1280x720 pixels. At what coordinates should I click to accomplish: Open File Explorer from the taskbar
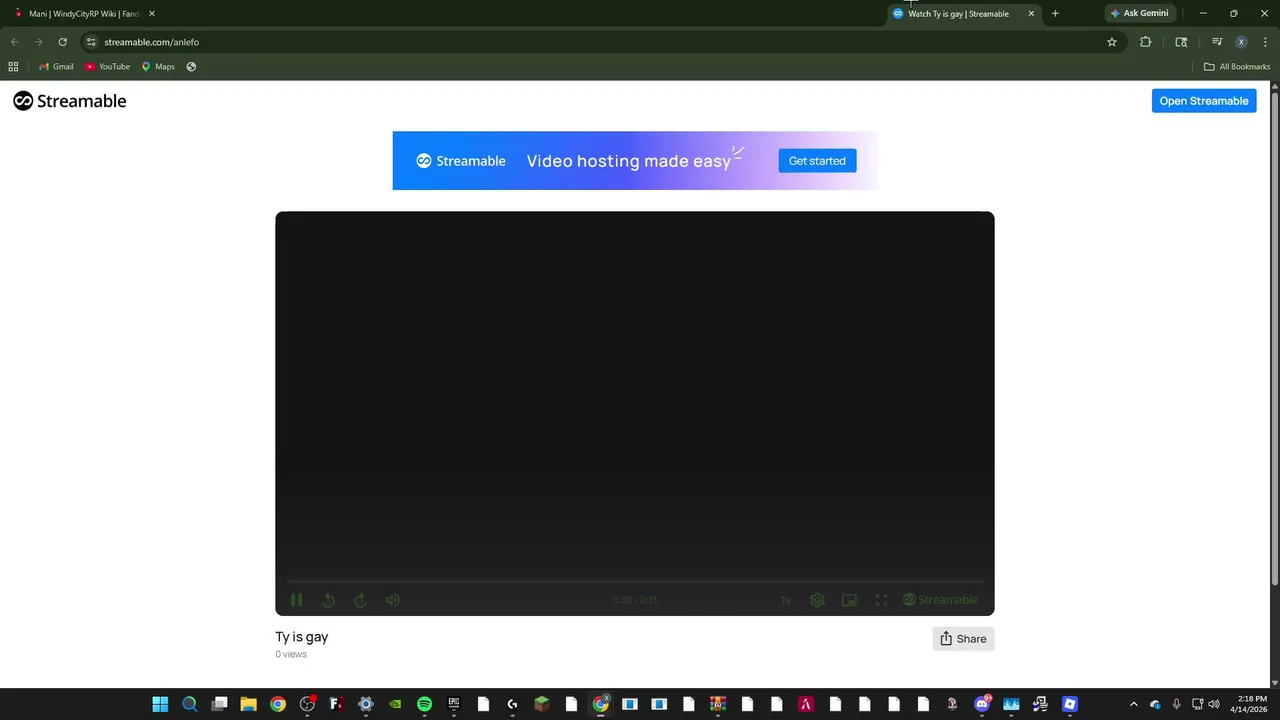coord(248,704)
